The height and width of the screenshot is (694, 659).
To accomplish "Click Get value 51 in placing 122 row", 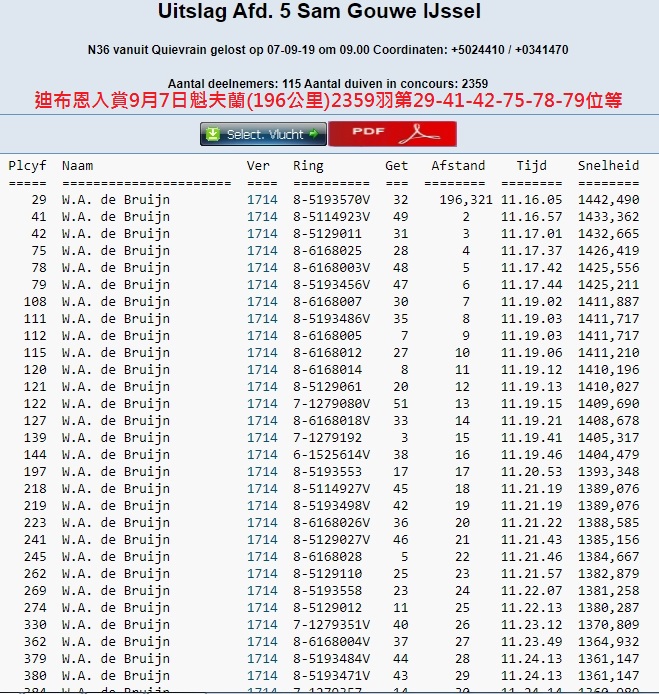I will click(401, 404).
